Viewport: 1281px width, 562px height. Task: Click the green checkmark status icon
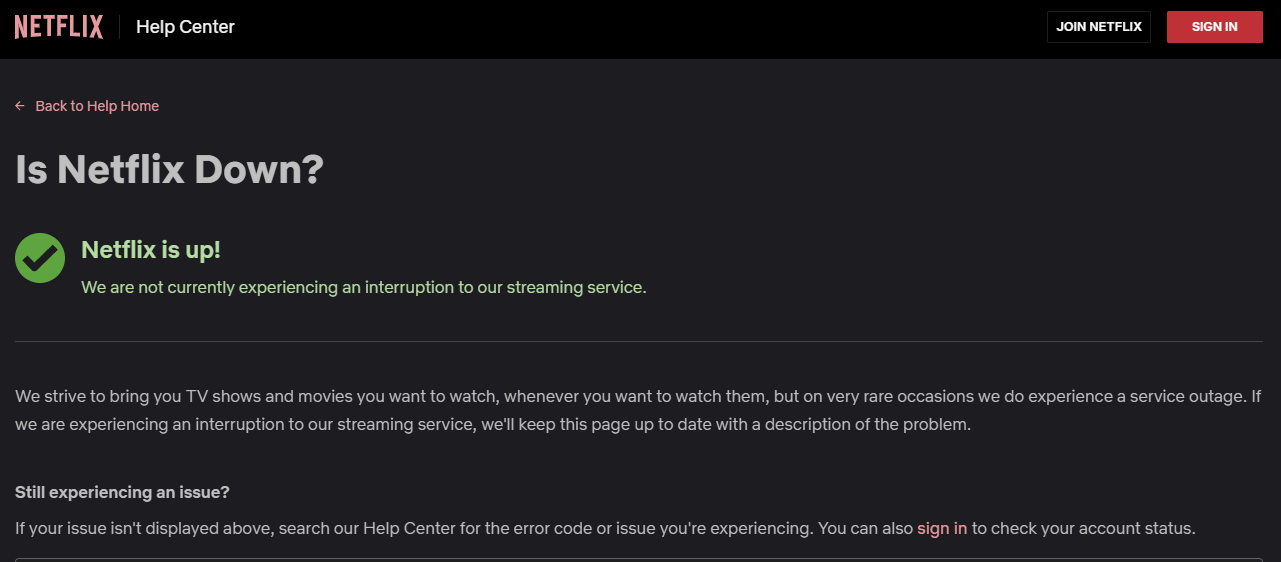tap(40, 258)
